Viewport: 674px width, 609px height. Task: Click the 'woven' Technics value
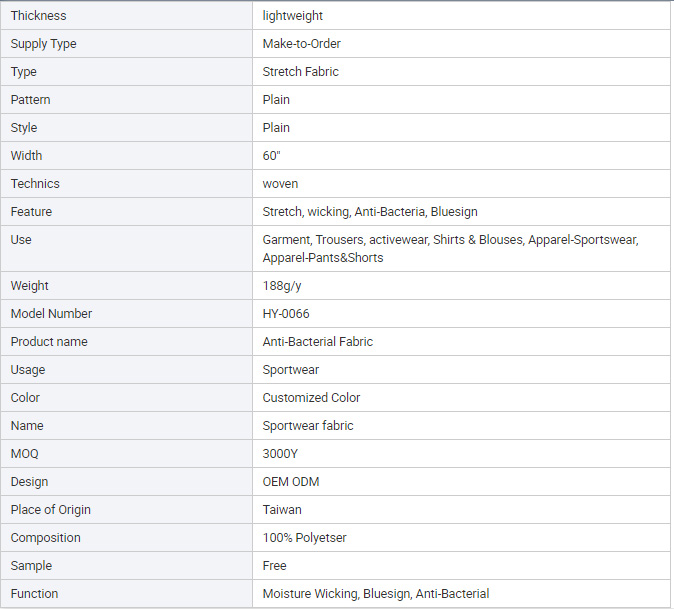click(280, 184)
